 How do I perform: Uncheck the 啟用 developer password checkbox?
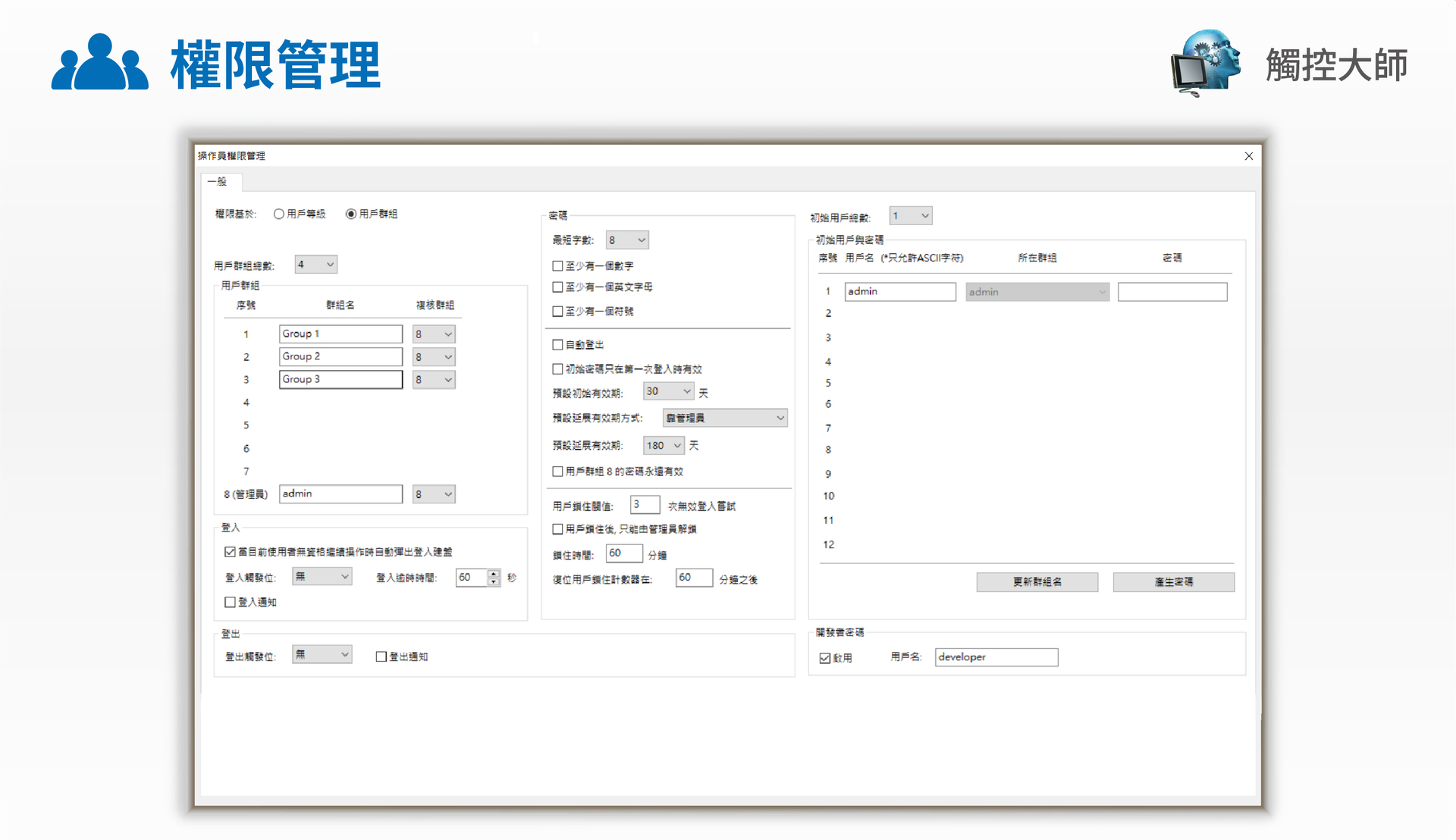pyautogui.click(x=824, y=658)
